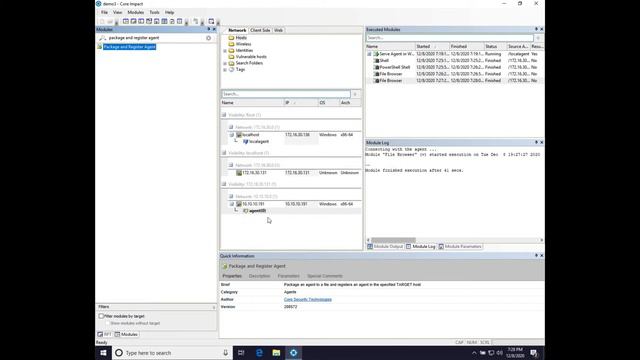Select the localagent agent entry
This screenshot has width=640, height=360.
[259, 142]
